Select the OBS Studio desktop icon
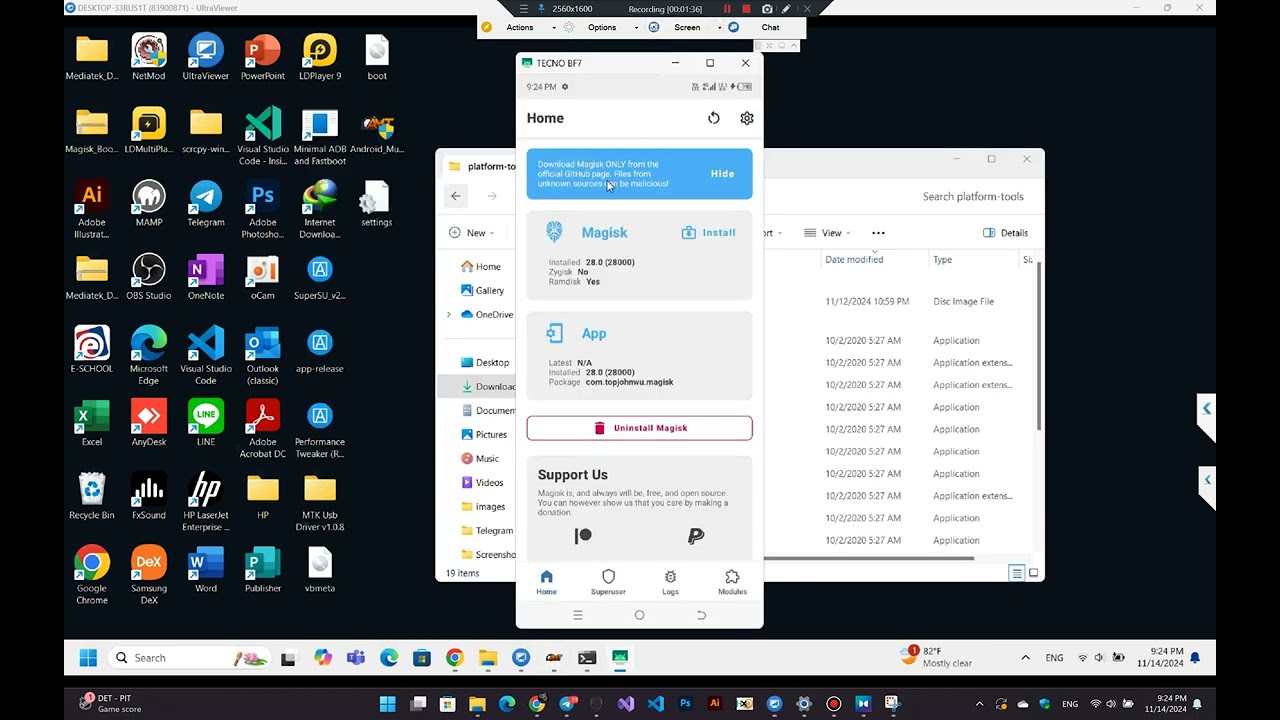Viewport: 1280px width, 720px height. [149, 277]
